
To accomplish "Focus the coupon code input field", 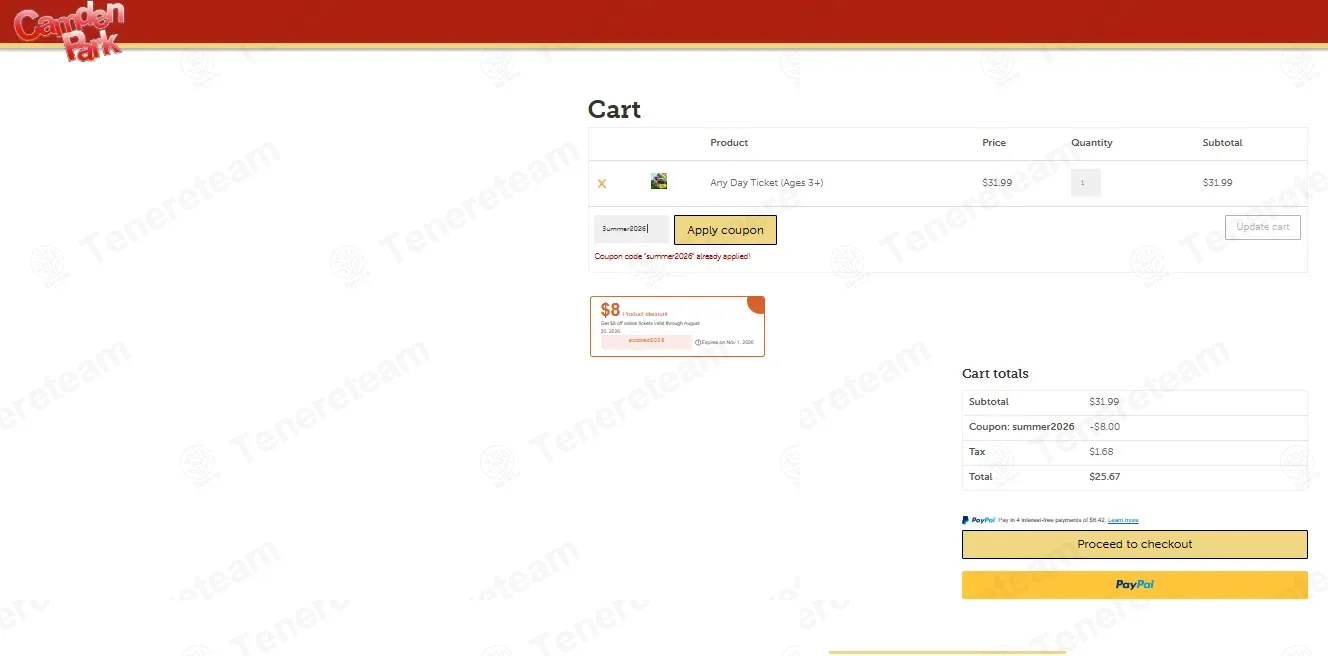I will (x=631, y=229).
